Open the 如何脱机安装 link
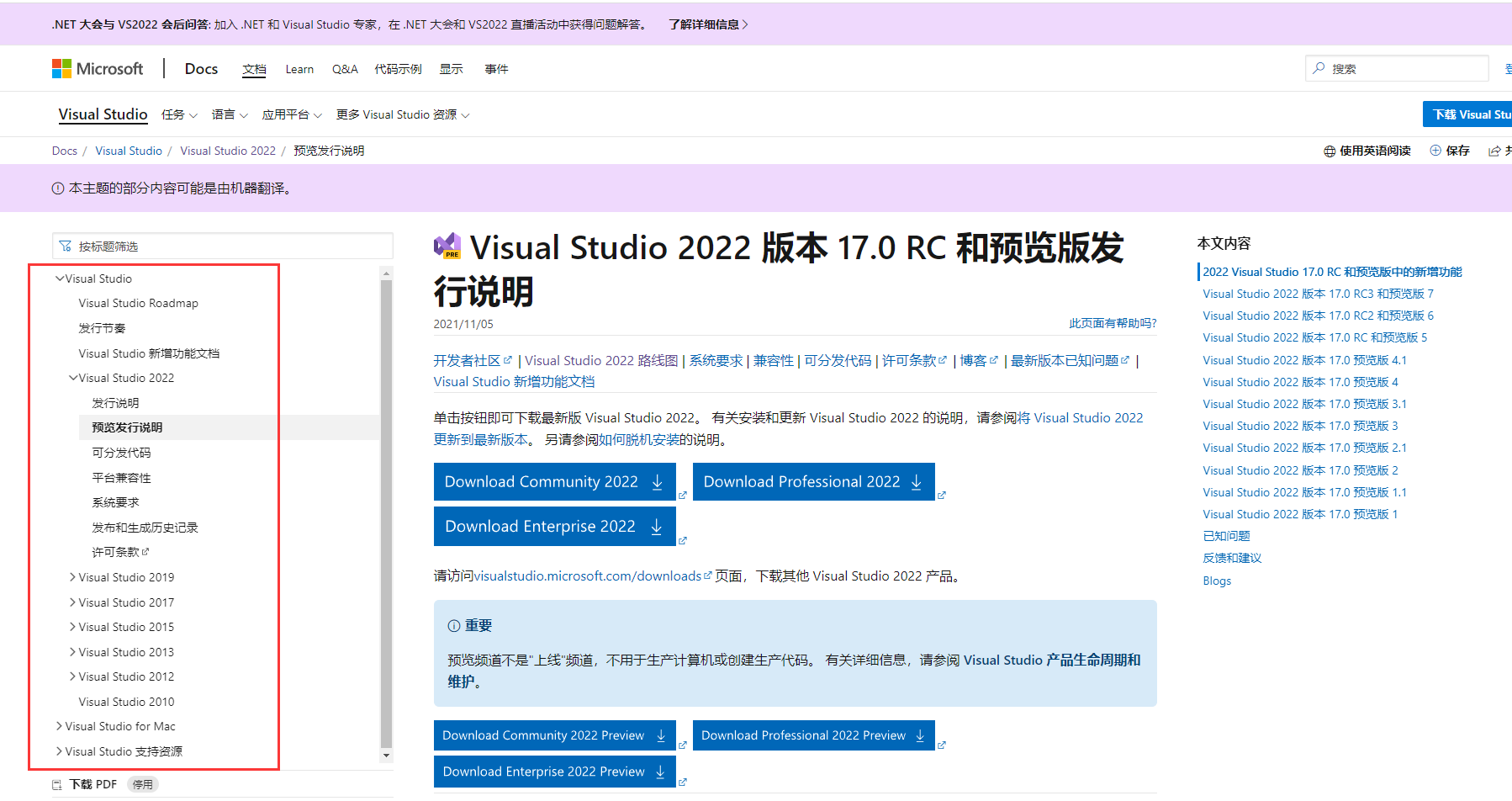 pyautogui.click(x=638, y=439)
